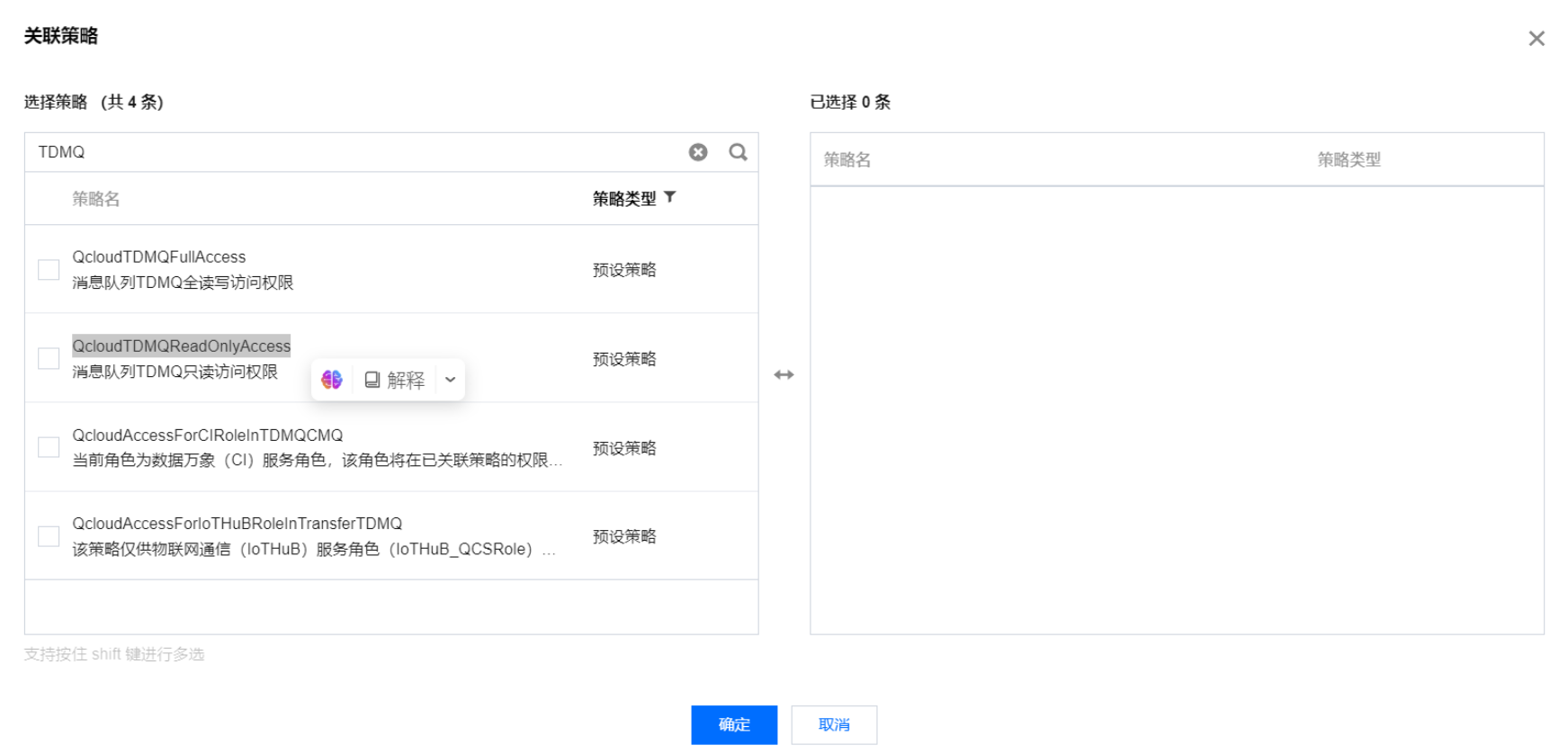Viewport: 1568px width, 754px height.
Task: Check the QcloudTDMQFullAccess policy checkbox
Action: pyautogui.click(x=49, y=270)
